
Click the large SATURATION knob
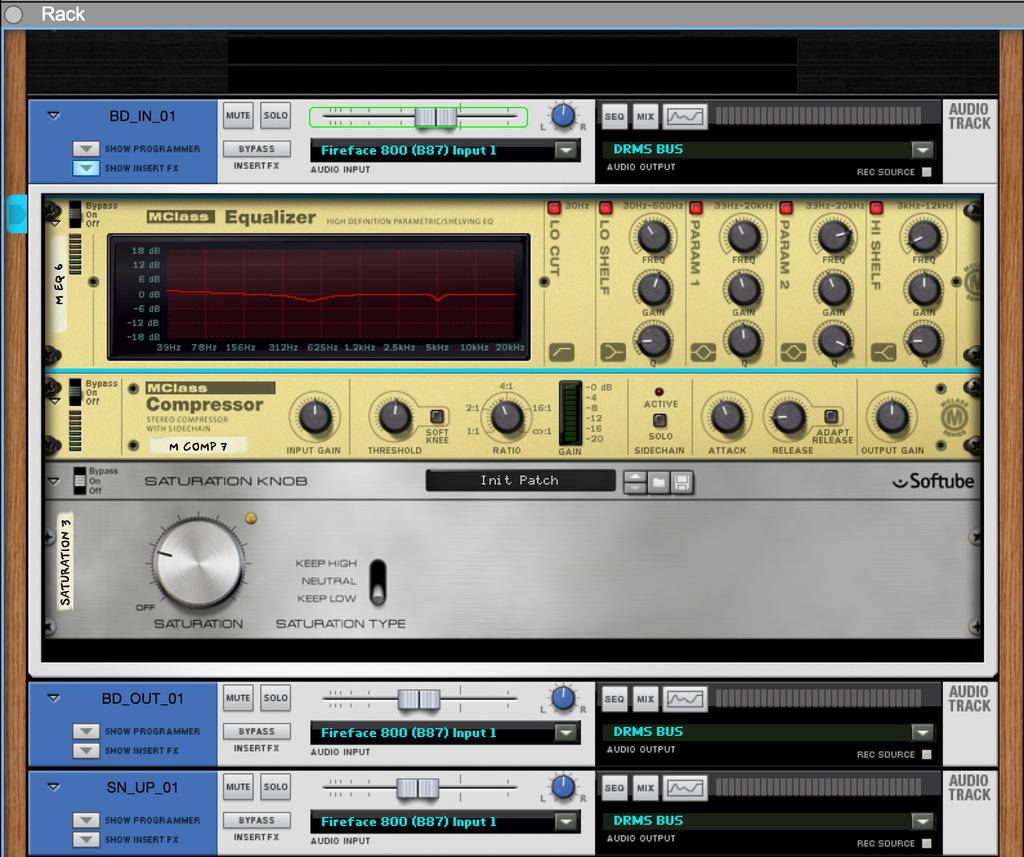(199, 564)
